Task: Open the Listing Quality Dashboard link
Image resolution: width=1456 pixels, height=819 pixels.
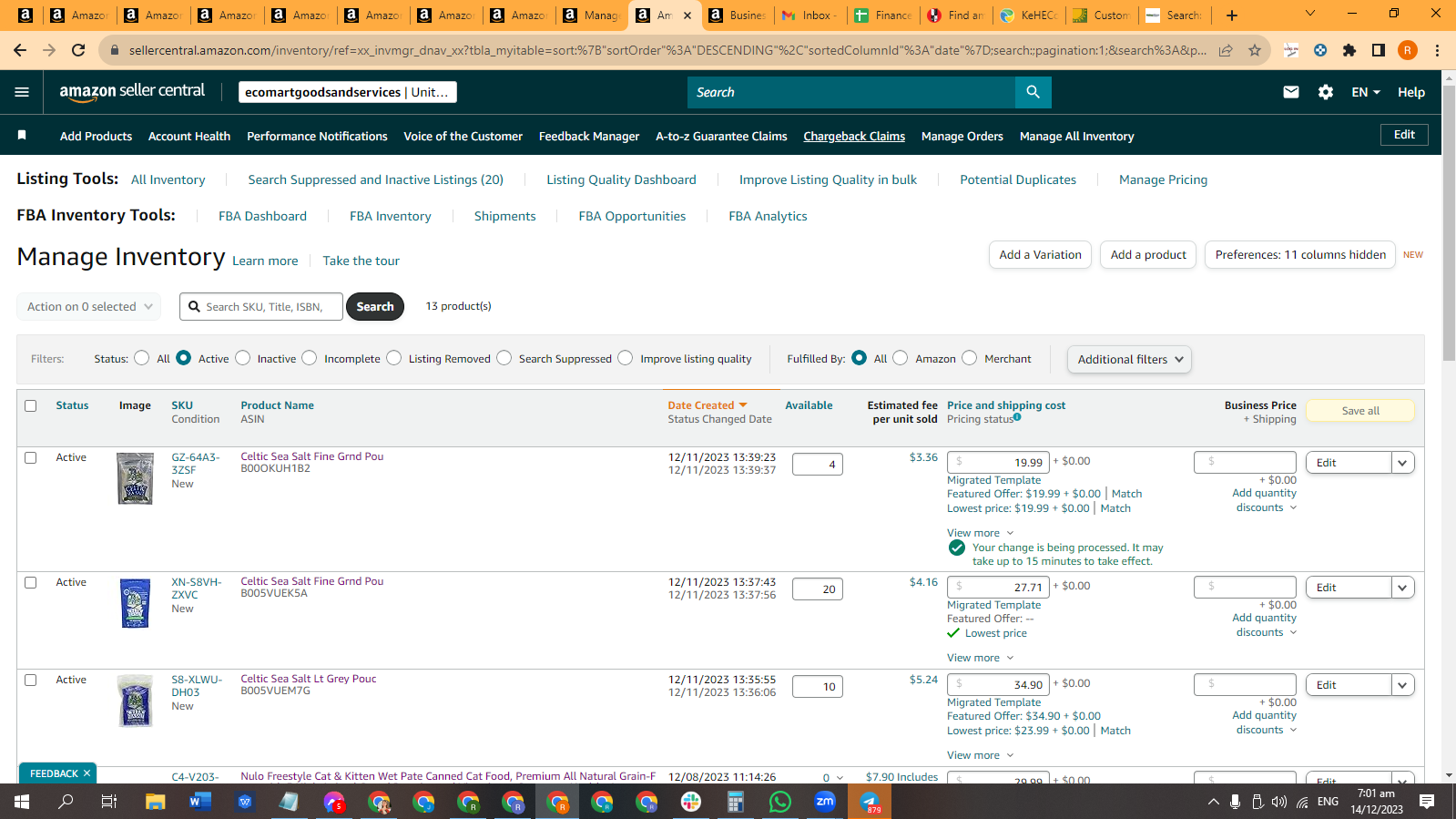Action: coord(621,179)
